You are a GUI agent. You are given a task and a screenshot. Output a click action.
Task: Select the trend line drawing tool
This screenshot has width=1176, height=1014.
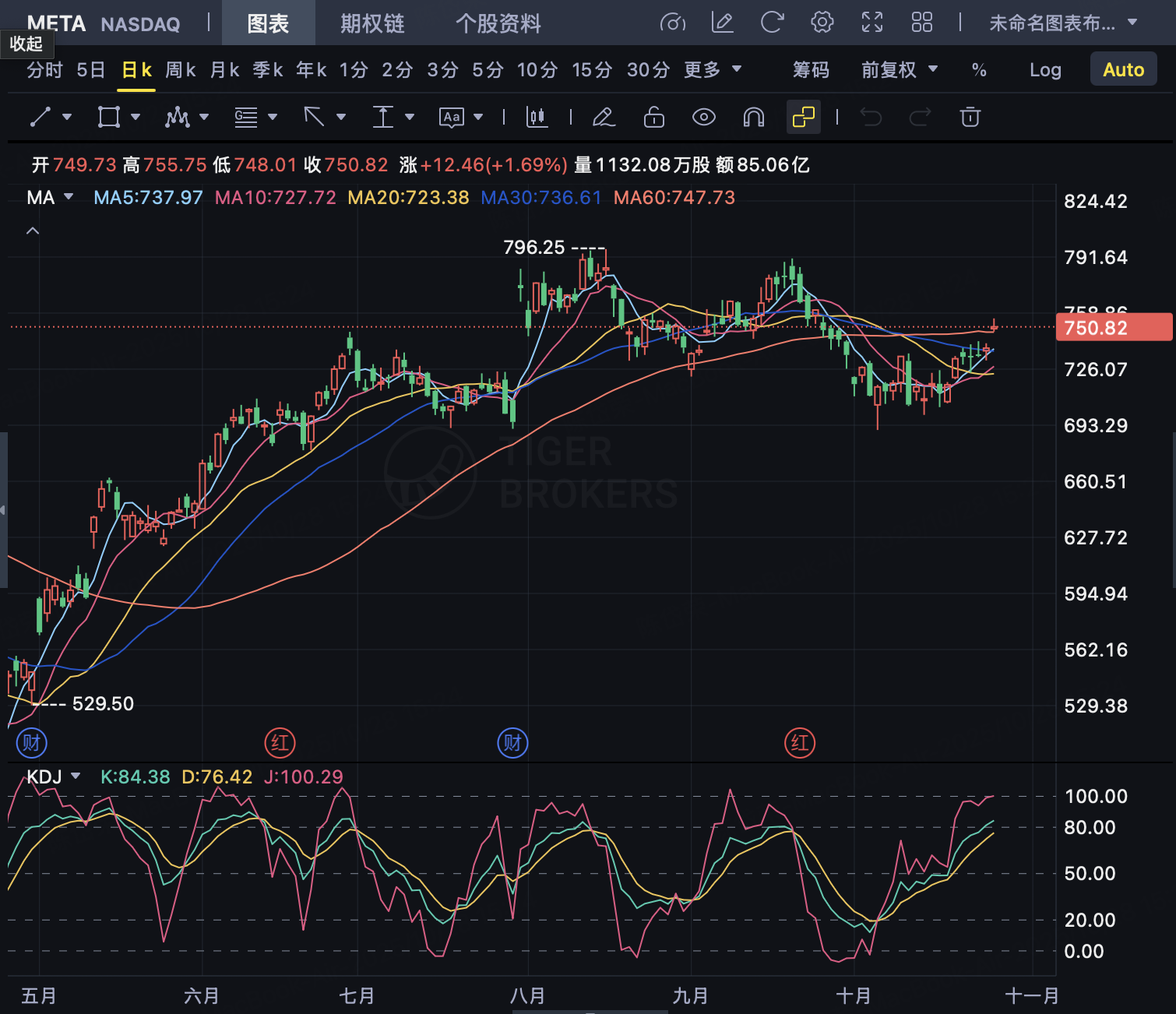tap(40, 117)
